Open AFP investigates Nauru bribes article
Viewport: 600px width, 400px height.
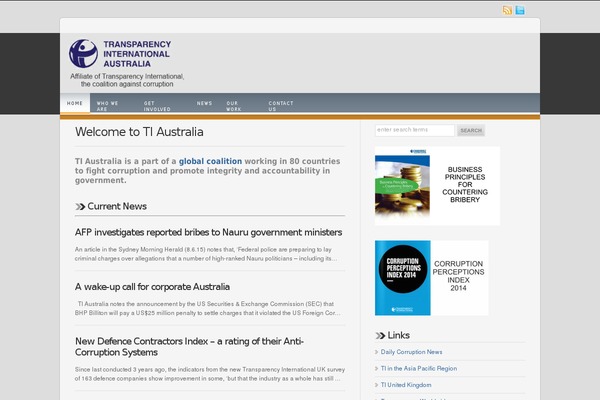point(209,232)
